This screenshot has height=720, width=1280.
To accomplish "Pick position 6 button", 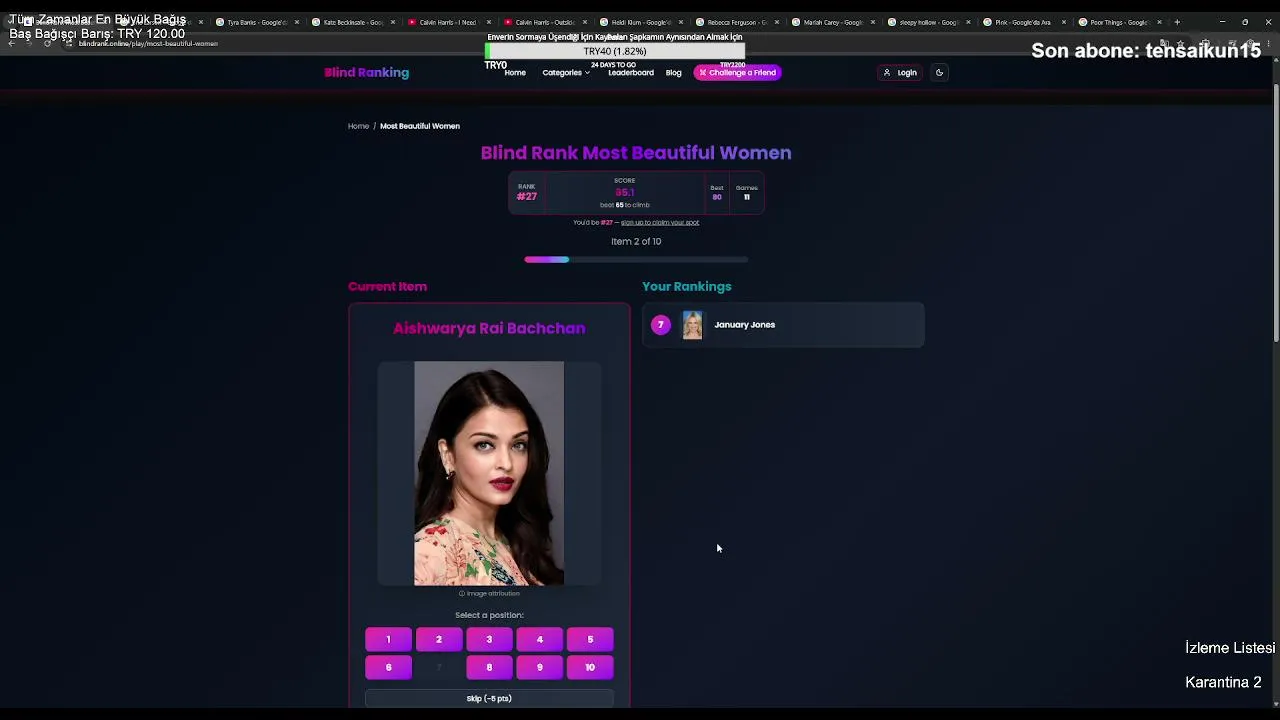I will (x=388, y=667).
